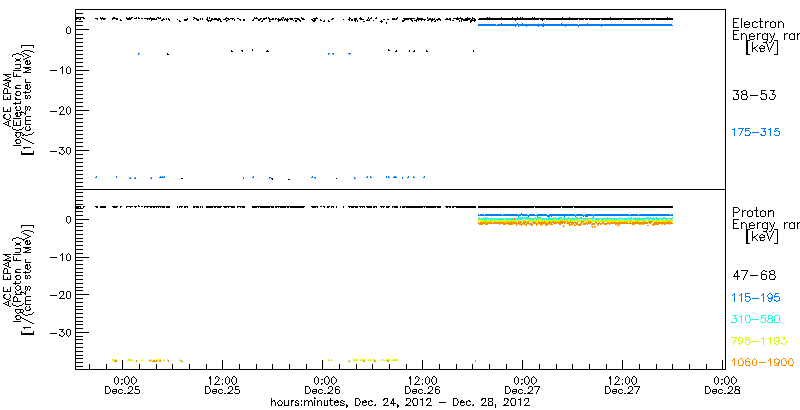The height and width of the screenshot is (410, 800).
Task: Click the 38-53 electron energy legend label
Action: 754,95
